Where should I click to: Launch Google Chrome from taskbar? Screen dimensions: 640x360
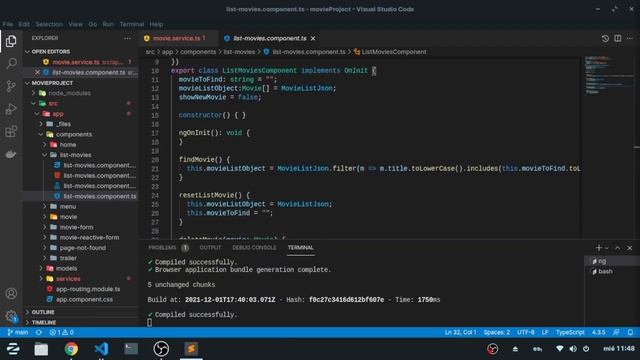coord(71,349)
